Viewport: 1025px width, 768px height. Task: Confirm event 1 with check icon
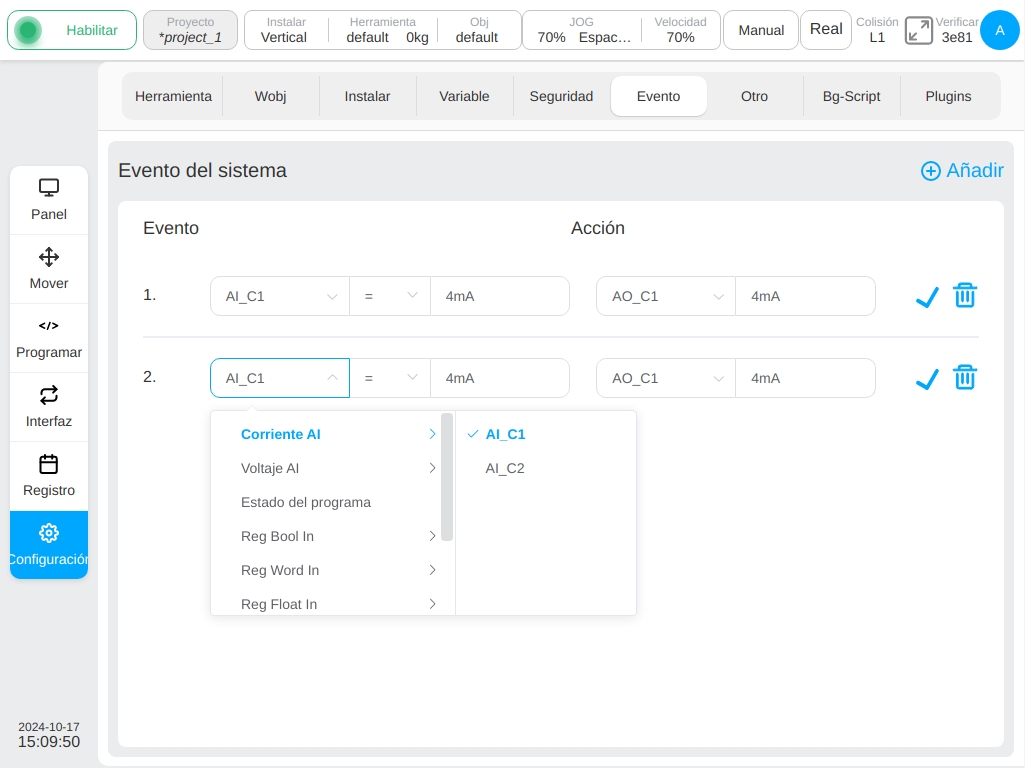pyautogui.click(x=927, y=297)
